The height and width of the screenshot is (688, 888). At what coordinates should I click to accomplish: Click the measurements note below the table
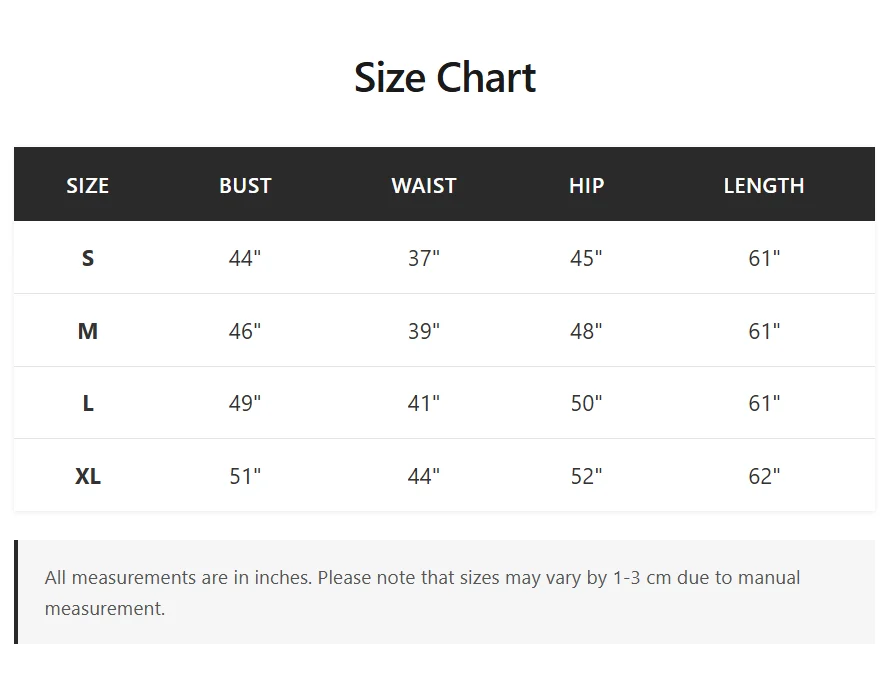(422, 592)
